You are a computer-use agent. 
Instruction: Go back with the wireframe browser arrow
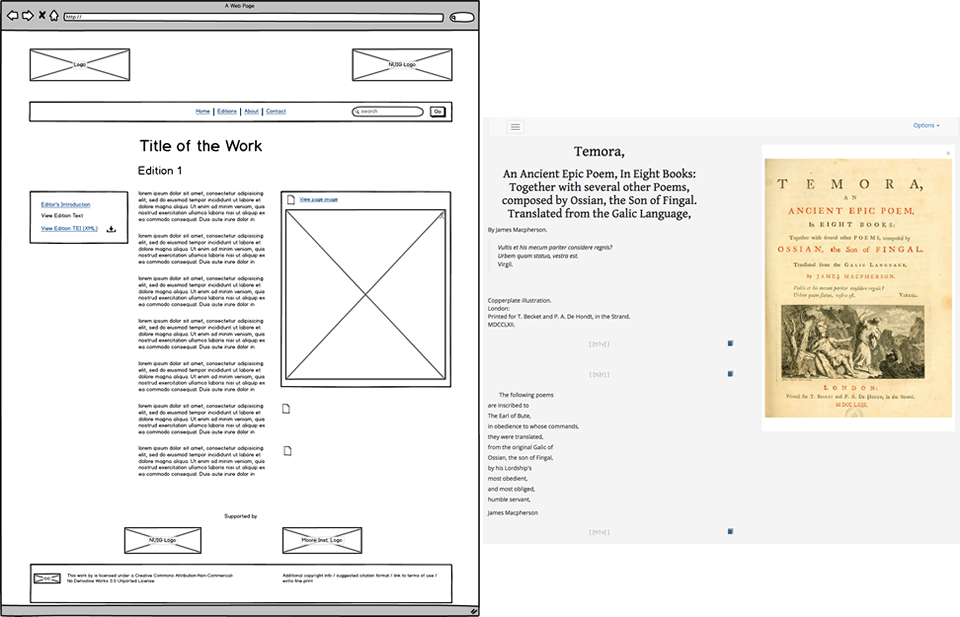(12, 15)
